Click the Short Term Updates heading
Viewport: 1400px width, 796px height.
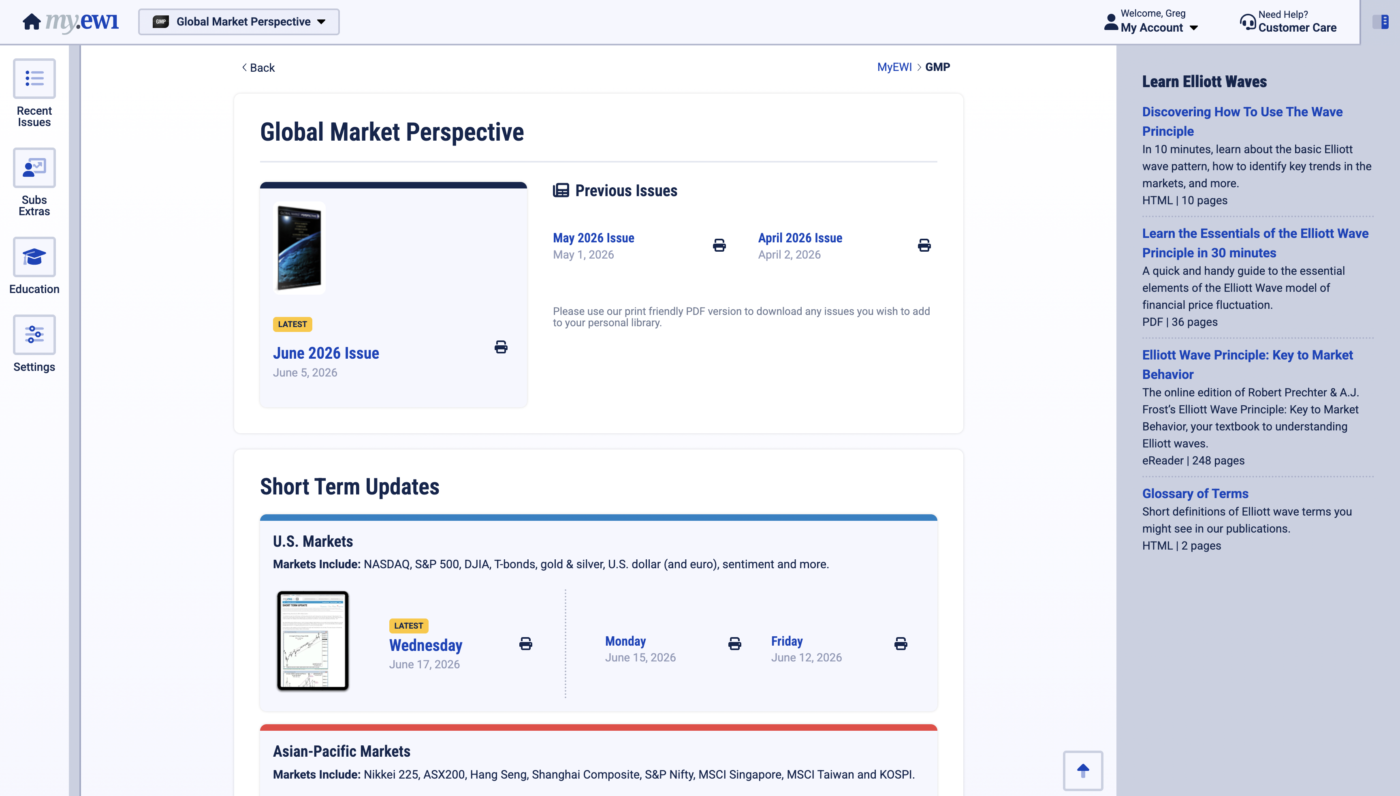tap(350, 487)
